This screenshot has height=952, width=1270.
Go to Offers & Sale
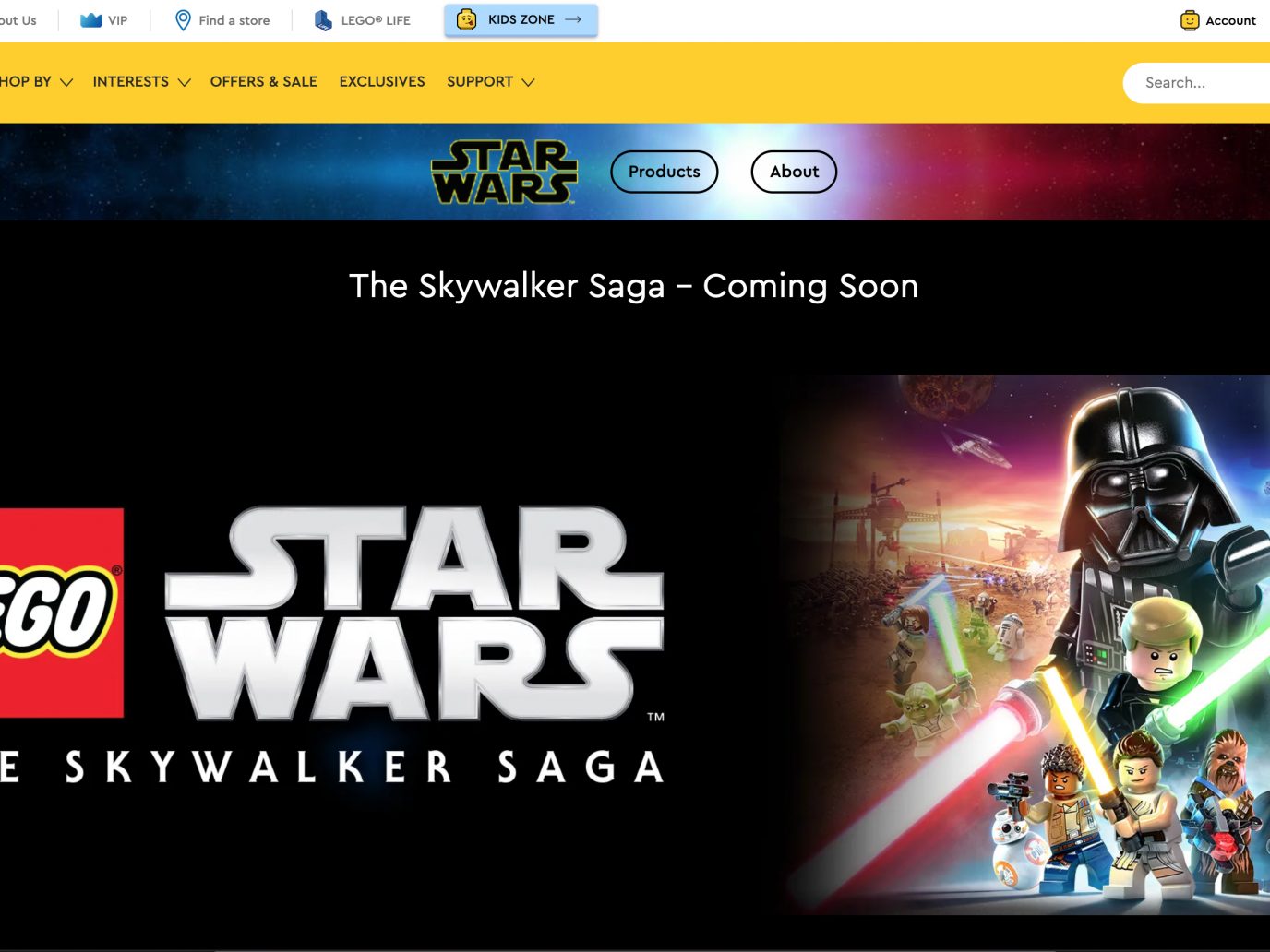tap(263, 82)
